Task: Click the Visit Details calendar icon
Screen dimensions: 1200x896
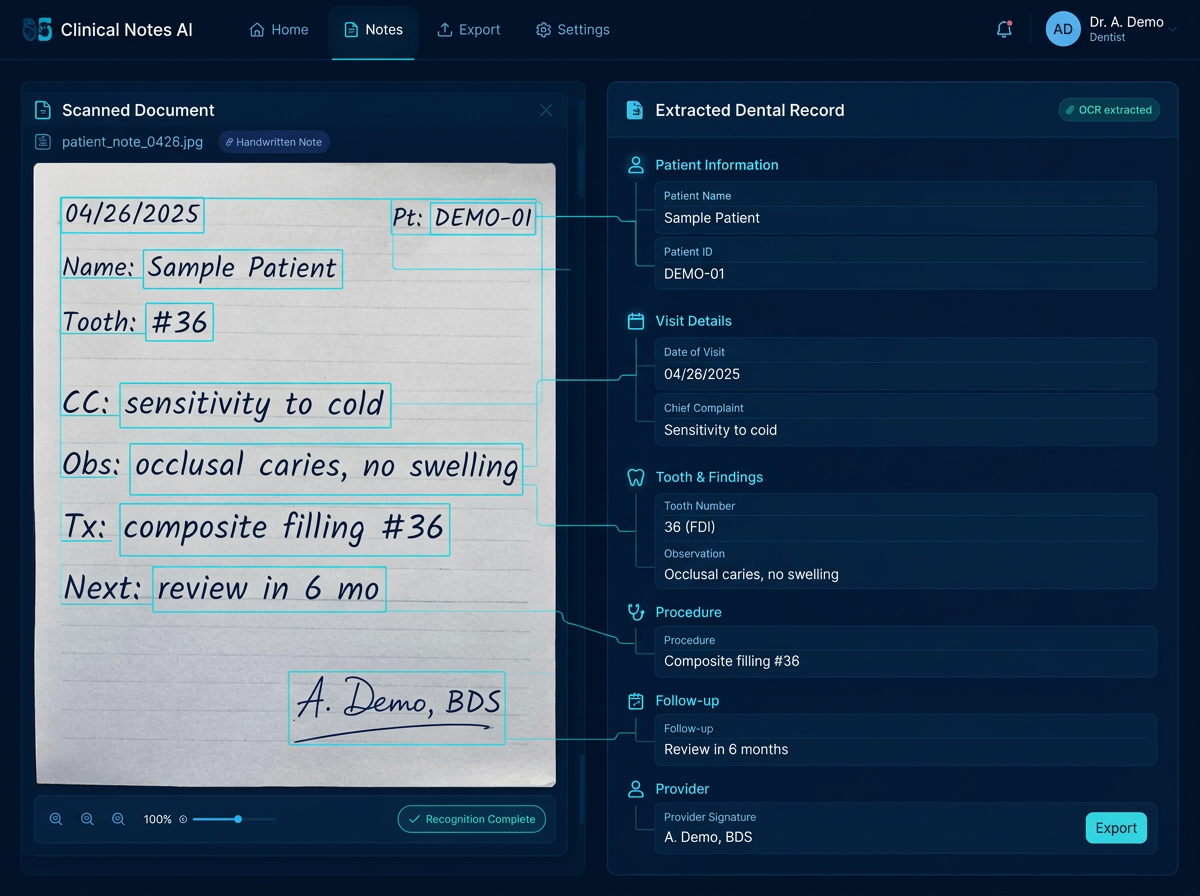Action: [x=635, y=321]
